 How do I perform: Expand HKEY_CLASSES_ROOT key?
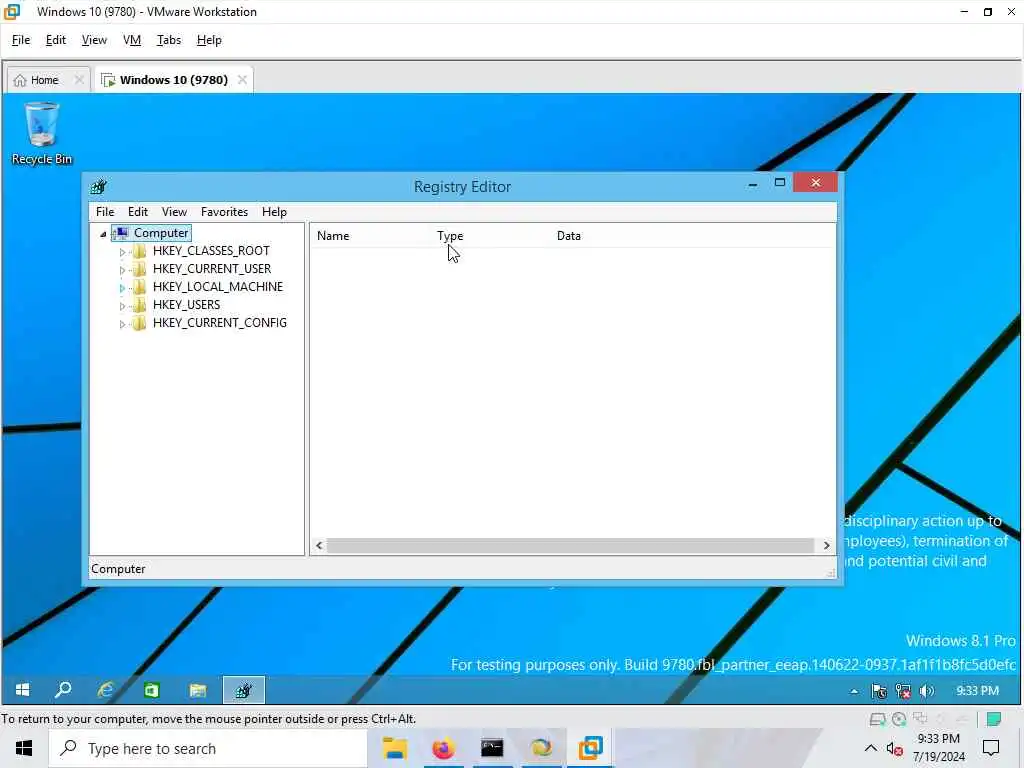click(122, 251)
